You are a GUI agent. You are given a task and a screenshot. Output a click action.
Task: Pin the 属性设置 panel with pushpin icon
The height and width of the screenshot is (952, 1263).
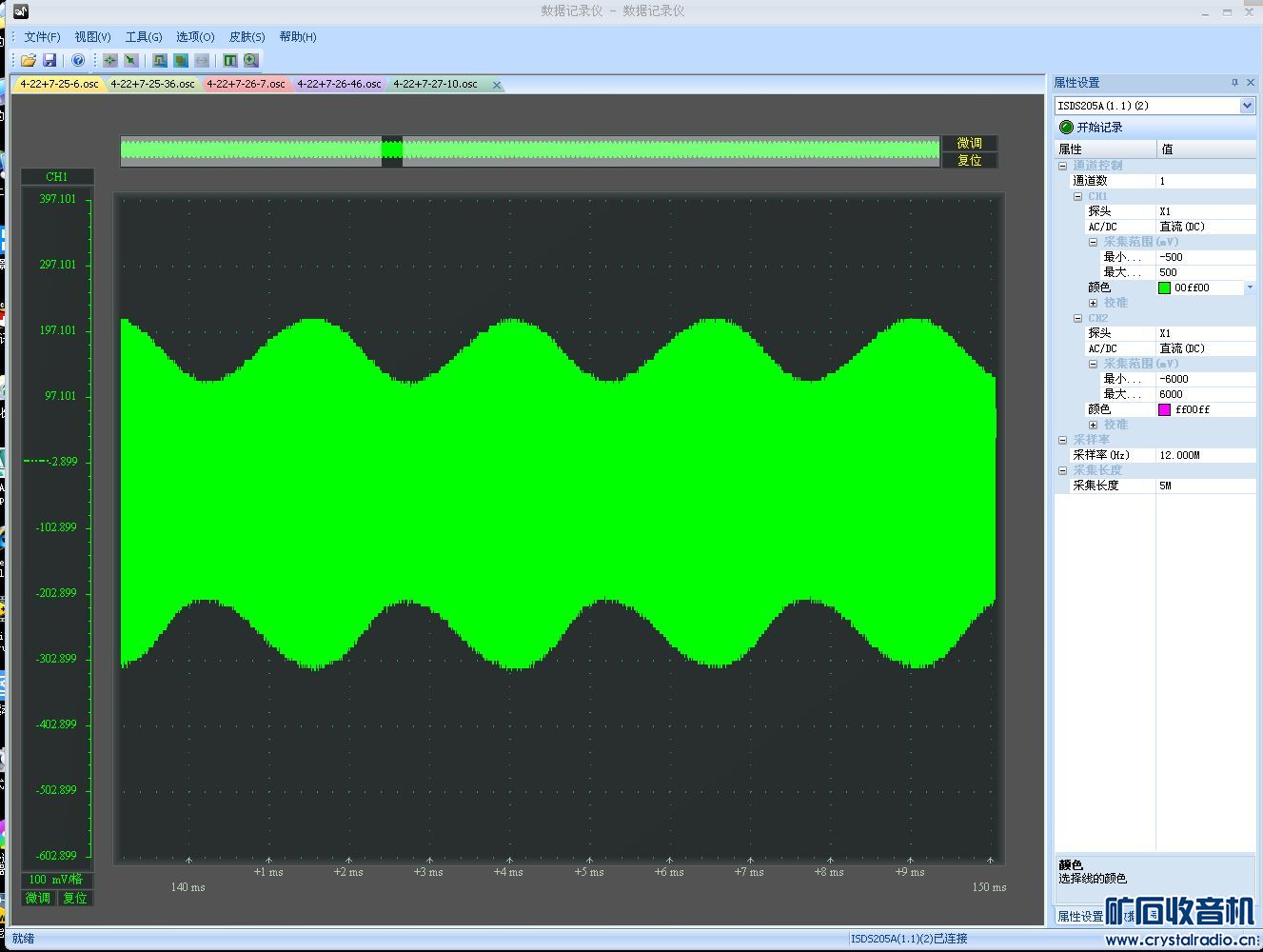(x=1234, y=83)
